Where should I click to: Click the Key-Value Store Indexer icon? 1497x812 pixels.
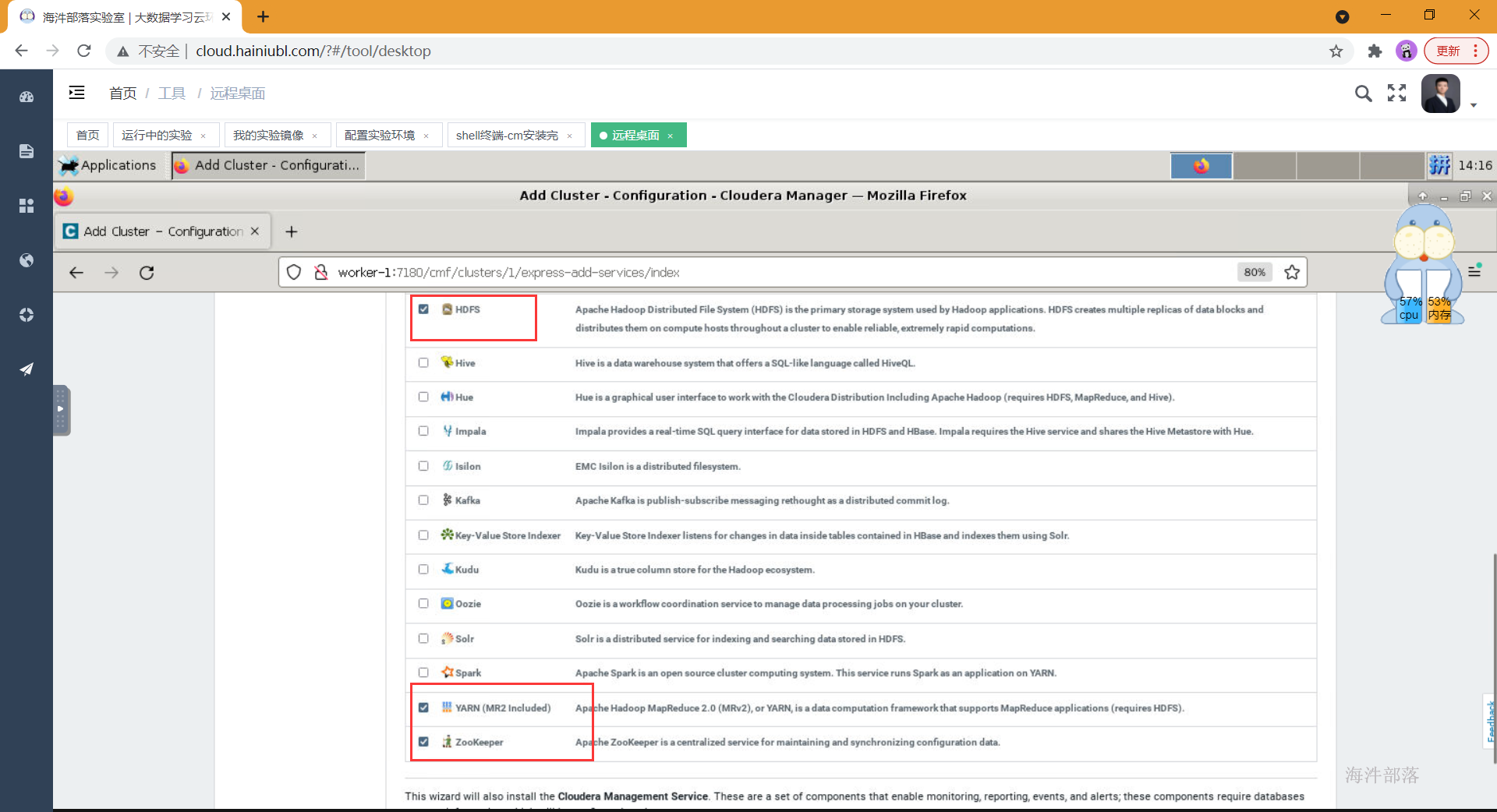pos(448,535)
